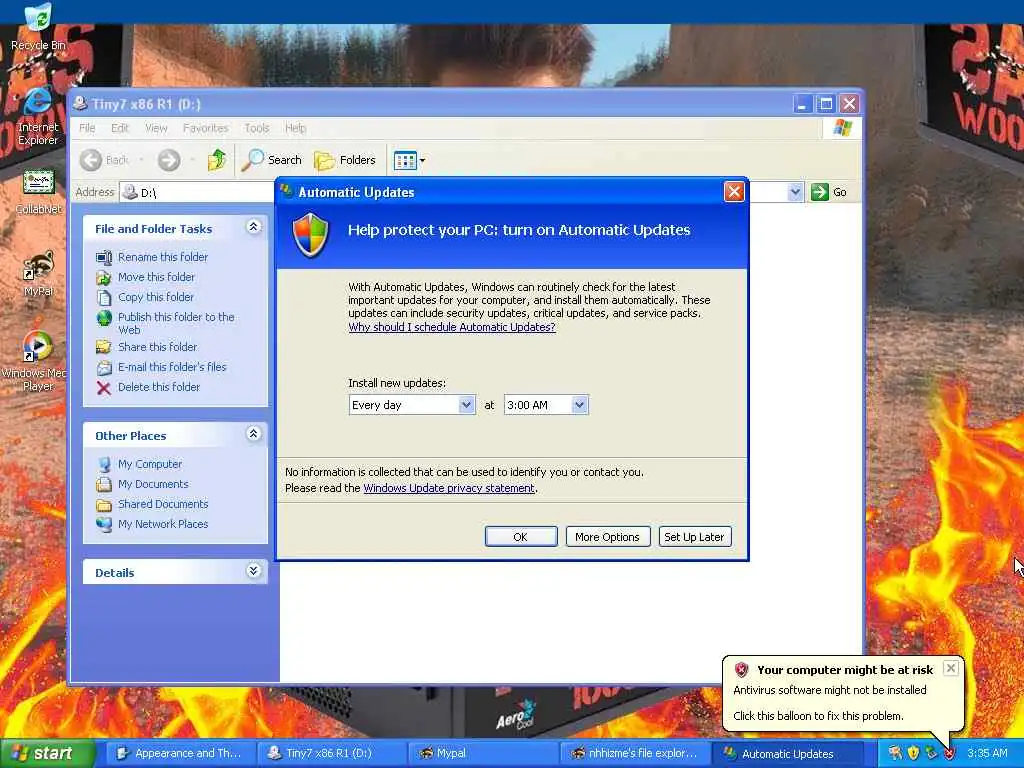The image size is (1024, 768).
Task: Open the 'Every day' update frequency dropdown
Action: pos(411,405)
